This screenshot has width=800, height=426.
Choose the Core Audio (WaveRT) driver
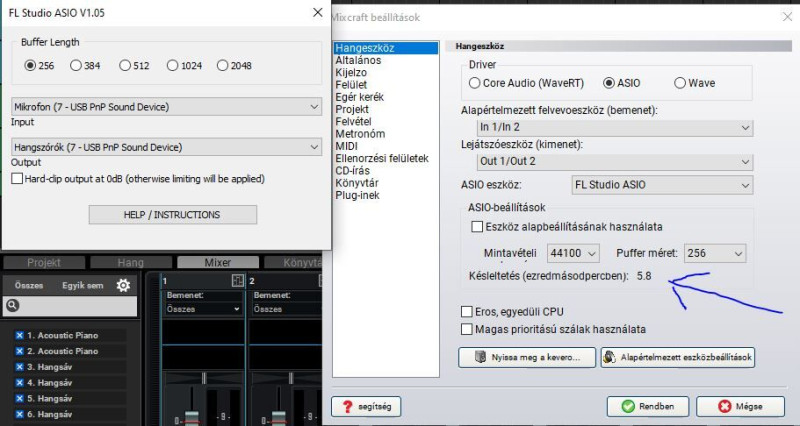pos(526,83)
